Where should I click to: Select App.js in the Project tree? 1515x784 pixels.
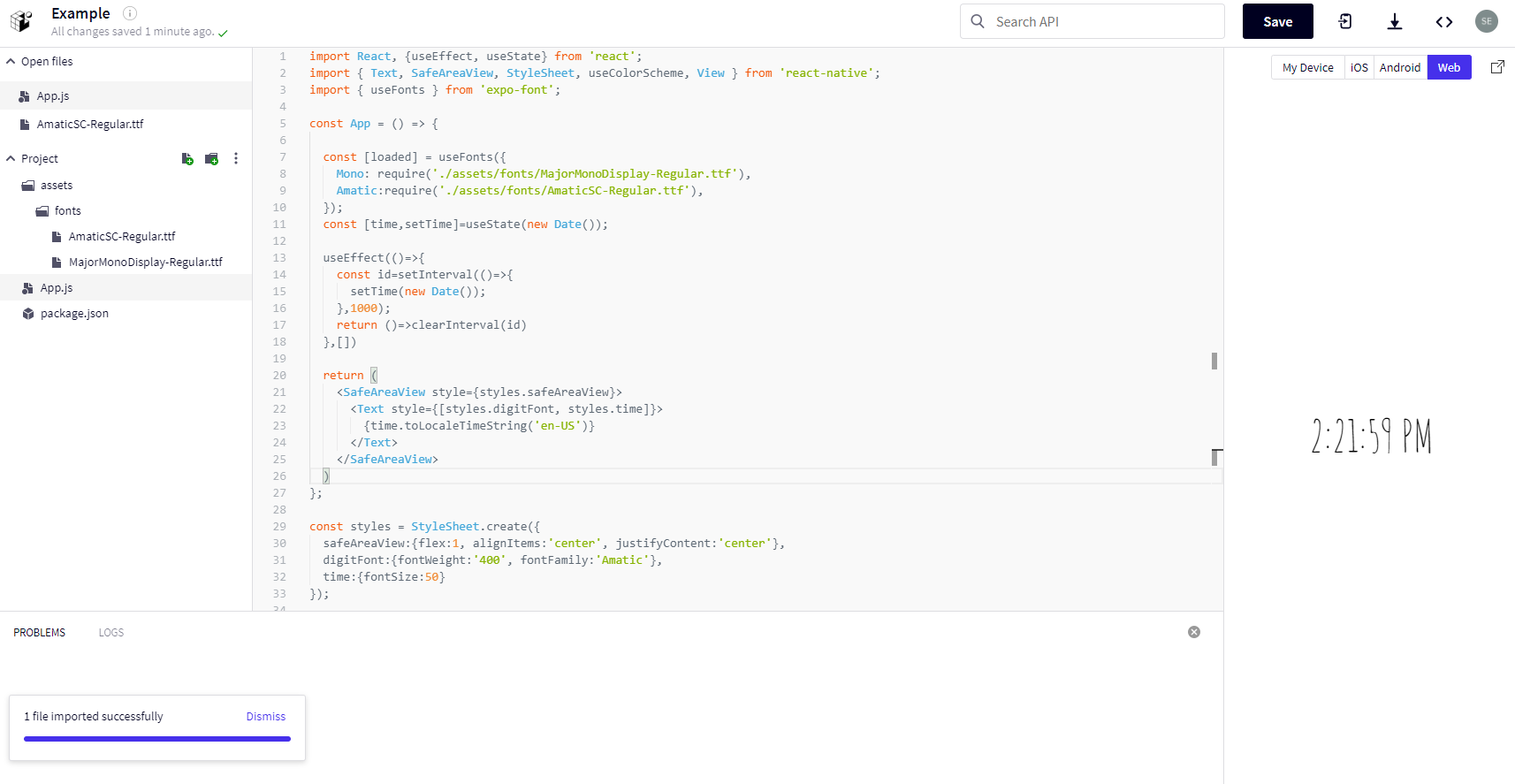(x=126, y=288)
